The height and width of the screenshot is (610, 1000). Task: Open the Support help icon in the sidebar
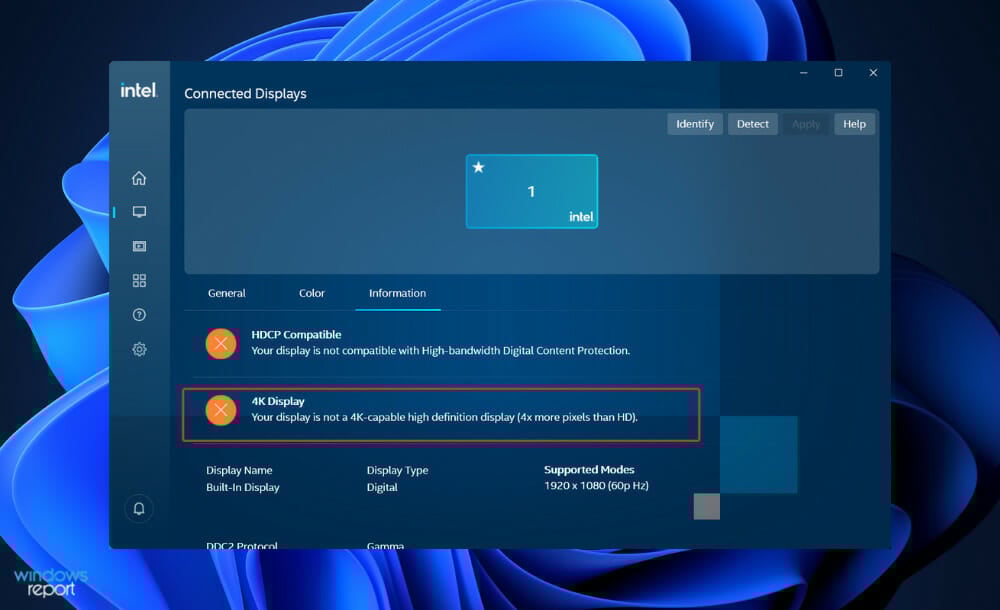click(x=139, y=314)
